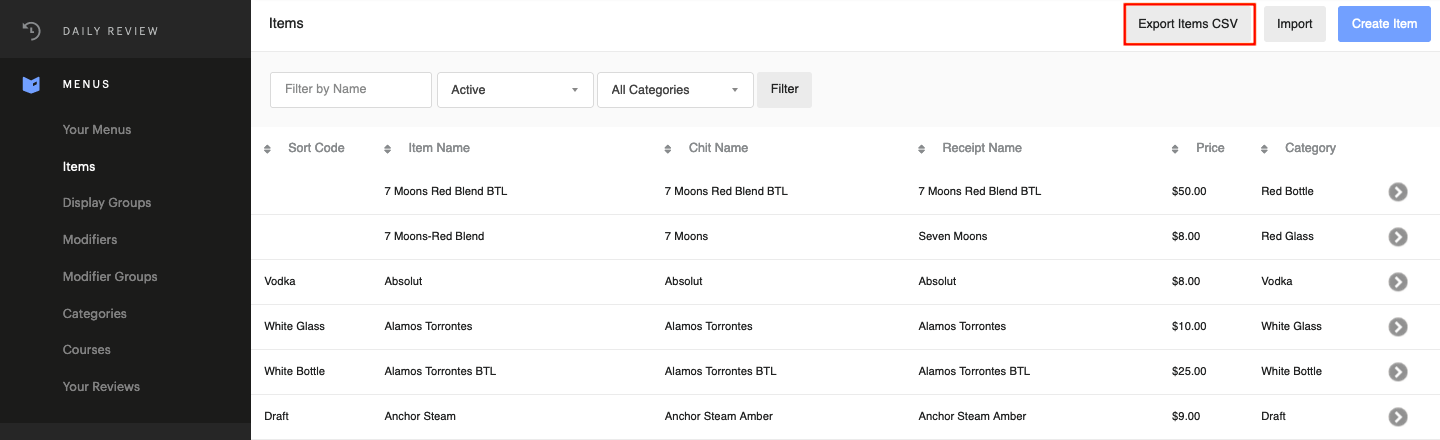Click the Import button

point(1294,24)
